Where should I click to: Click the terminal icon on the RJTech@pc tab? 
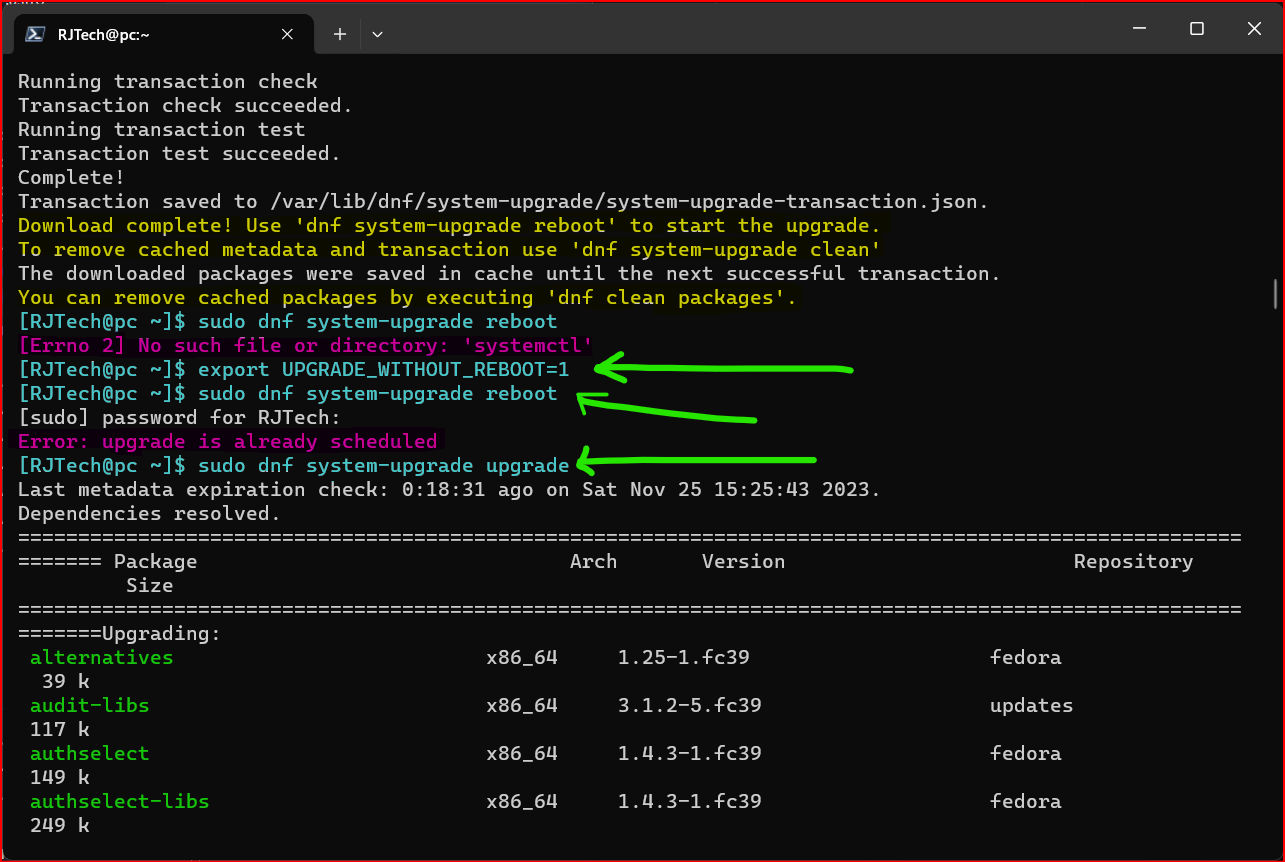pos(35,33)
